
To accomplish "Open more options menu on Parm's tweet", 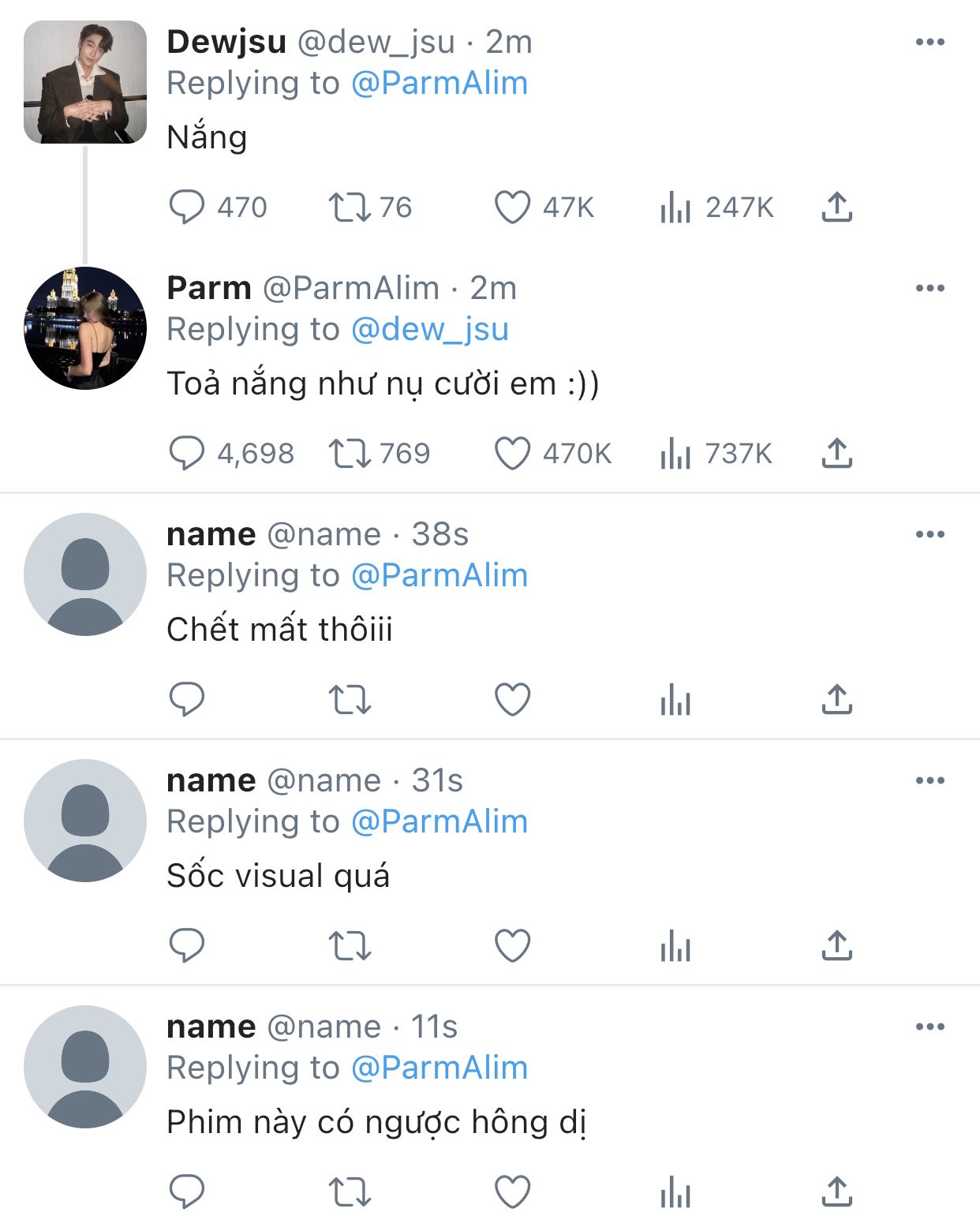I will coord(930,289).
